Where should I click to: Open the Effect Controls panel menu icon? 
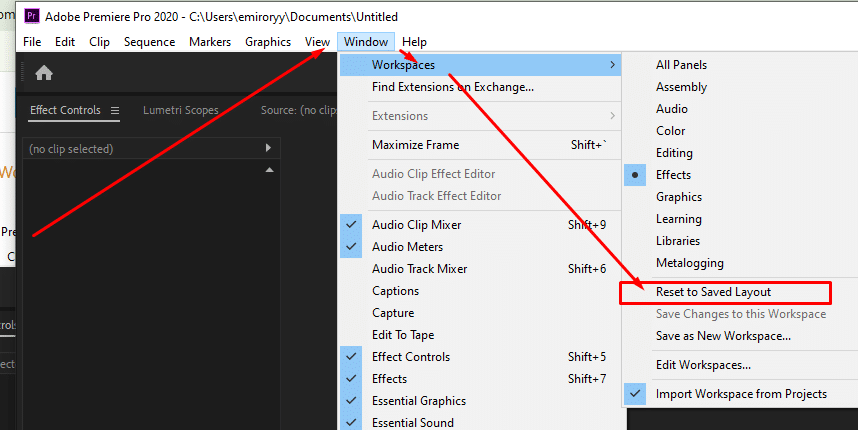click(x=115, y=111)
